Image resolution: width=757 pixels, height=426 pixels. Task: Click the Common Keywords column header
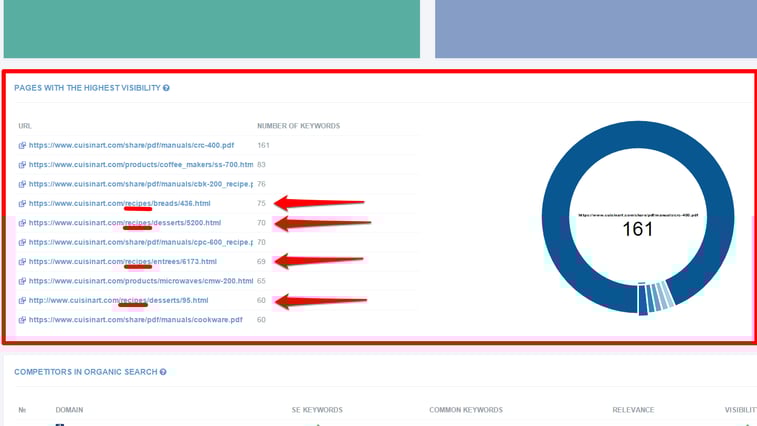pos(465,410)
